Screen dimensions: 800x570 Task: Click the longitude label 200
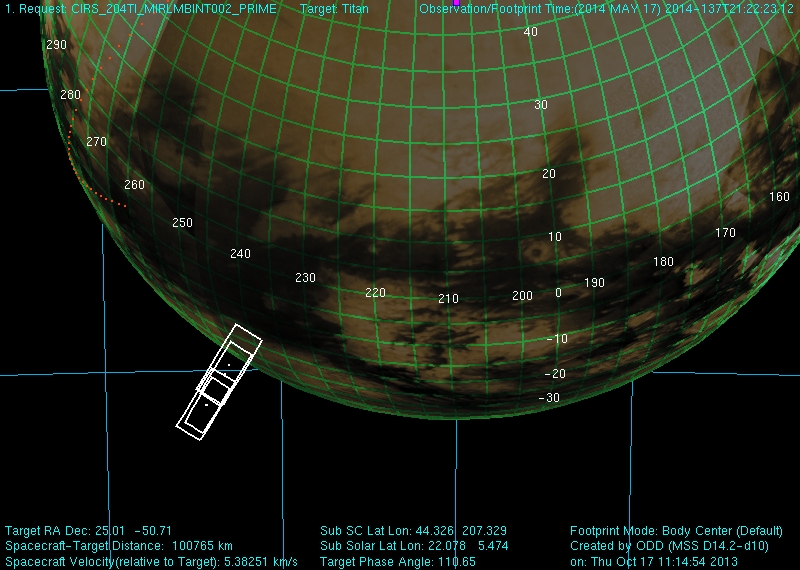coord(522,296)
